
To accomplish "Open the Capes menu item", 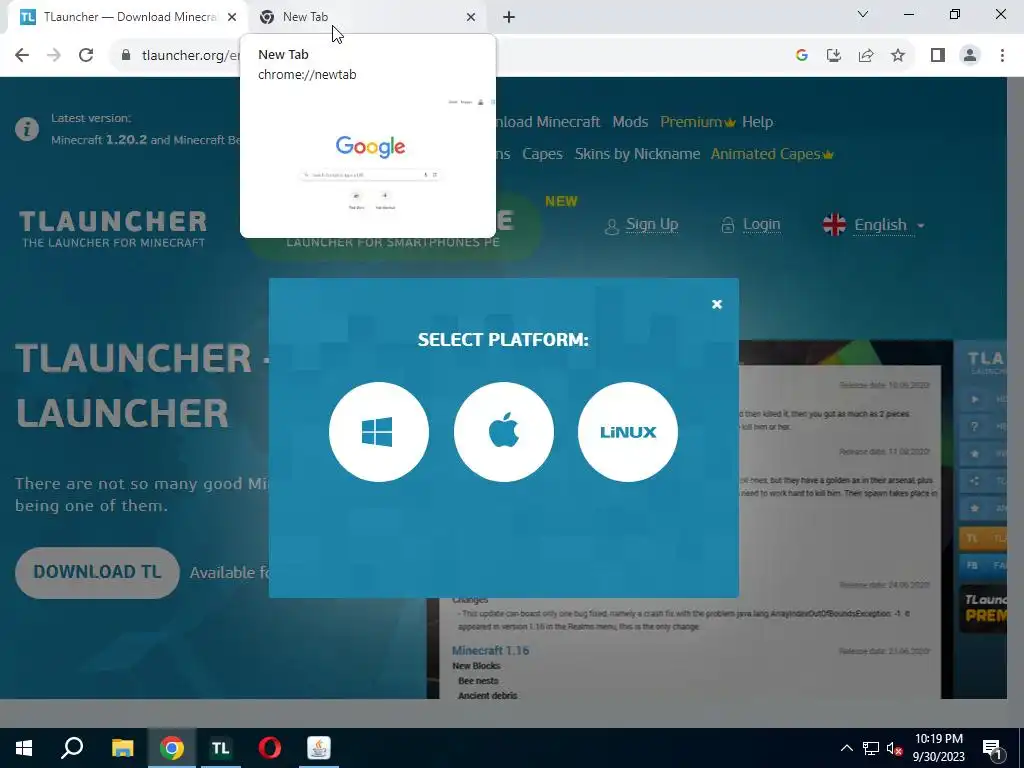I will coord(542,154).
